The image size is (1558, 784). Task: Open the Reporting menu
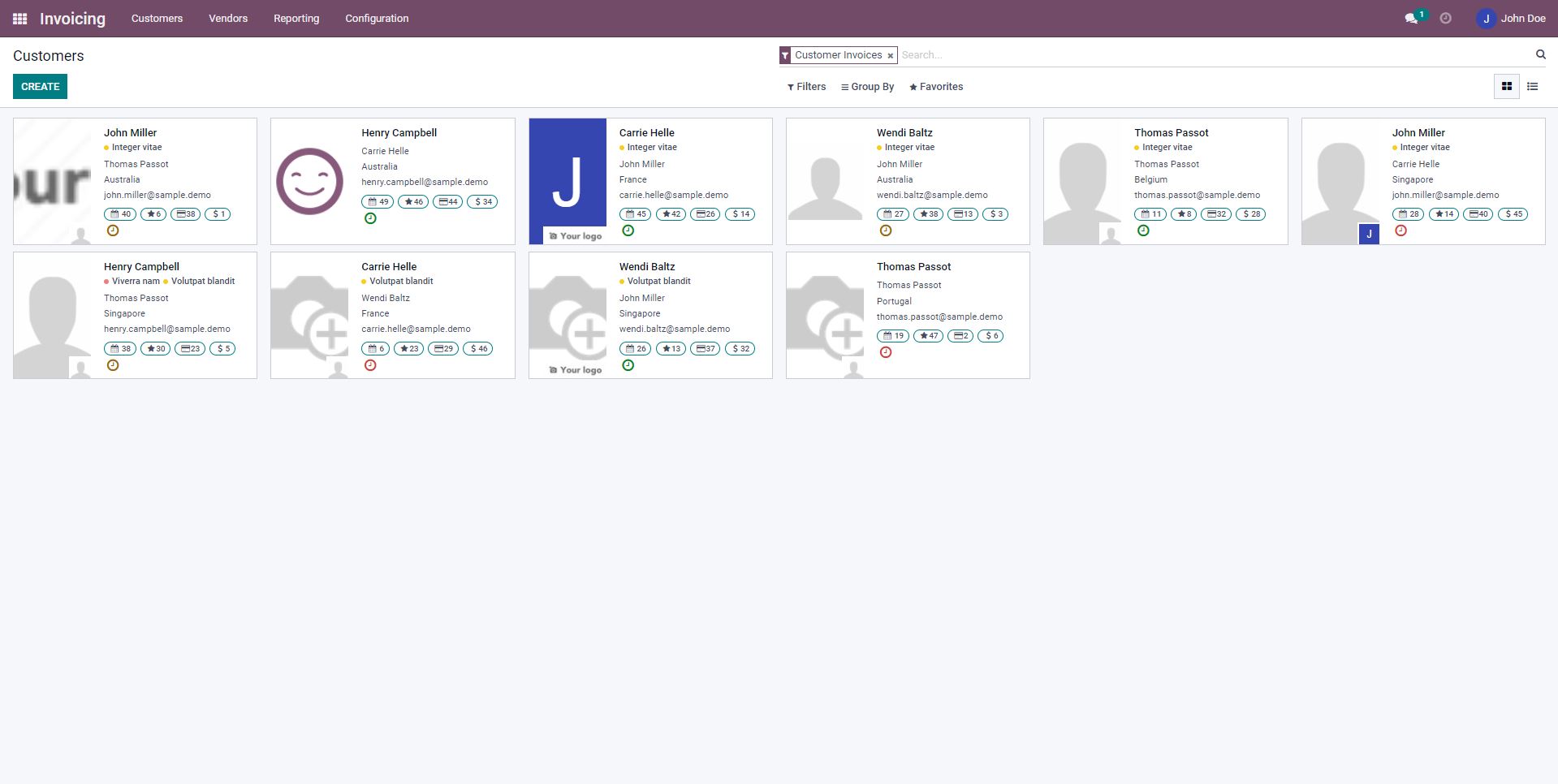tap(296, 19)
